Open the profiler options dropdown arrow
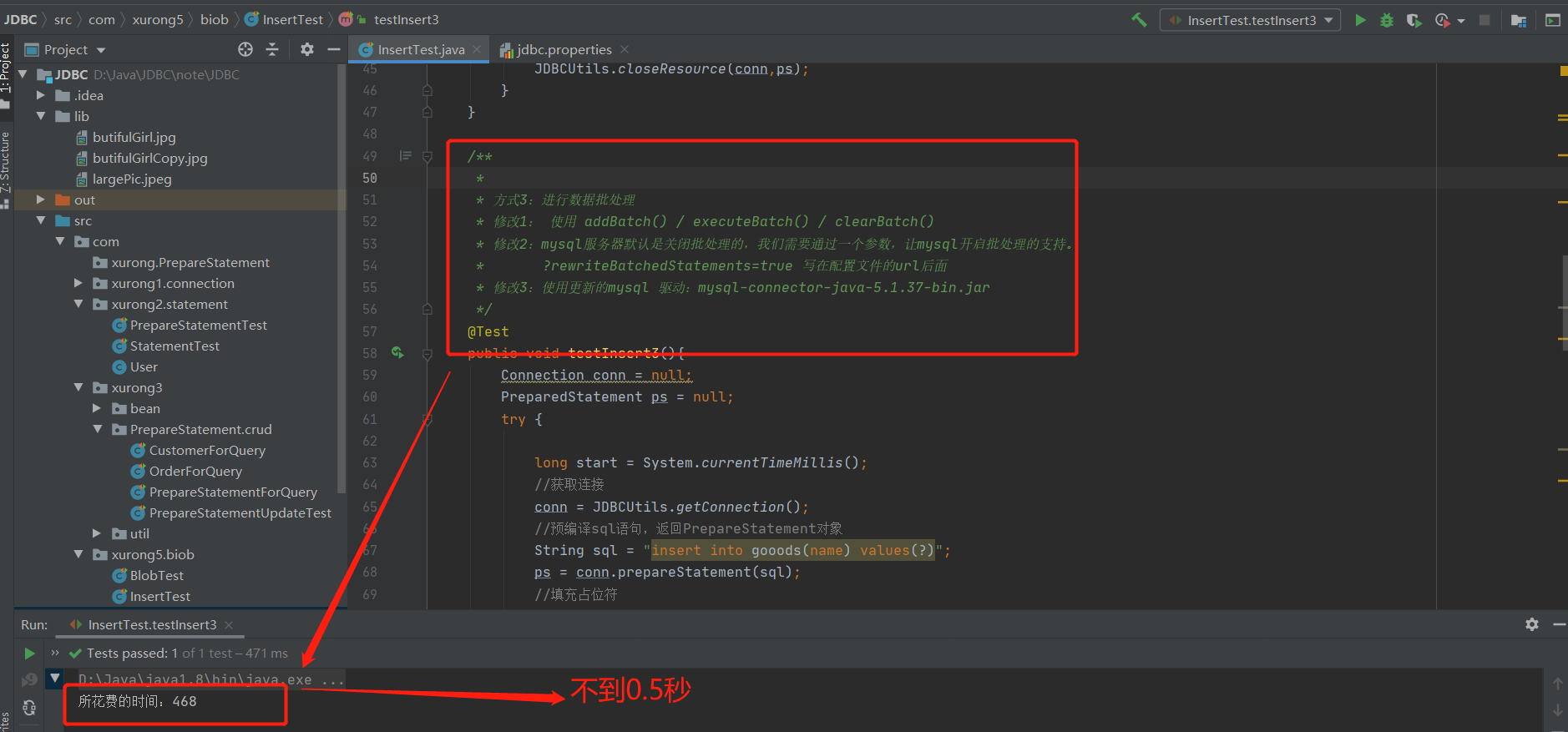Image resolution: width=1568 pixels, height=732 pixels. click(1461, 21)
